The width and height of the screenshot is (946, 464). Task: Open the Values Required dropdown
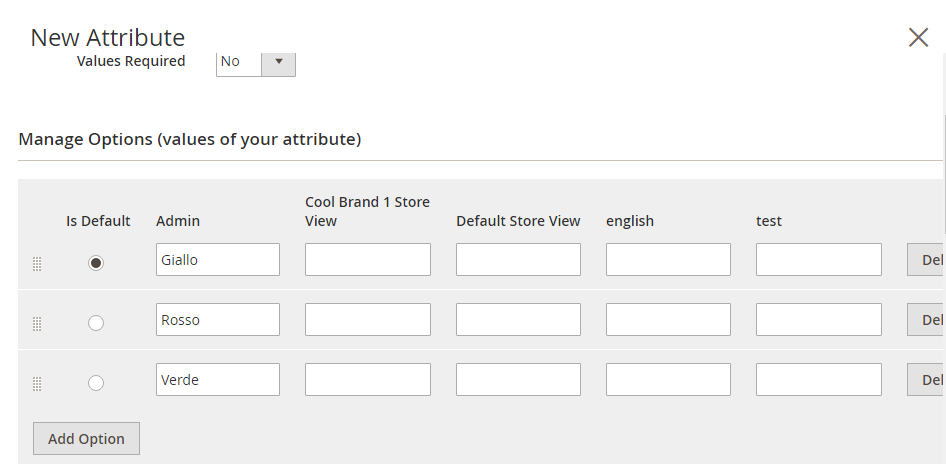coord(256,61)
